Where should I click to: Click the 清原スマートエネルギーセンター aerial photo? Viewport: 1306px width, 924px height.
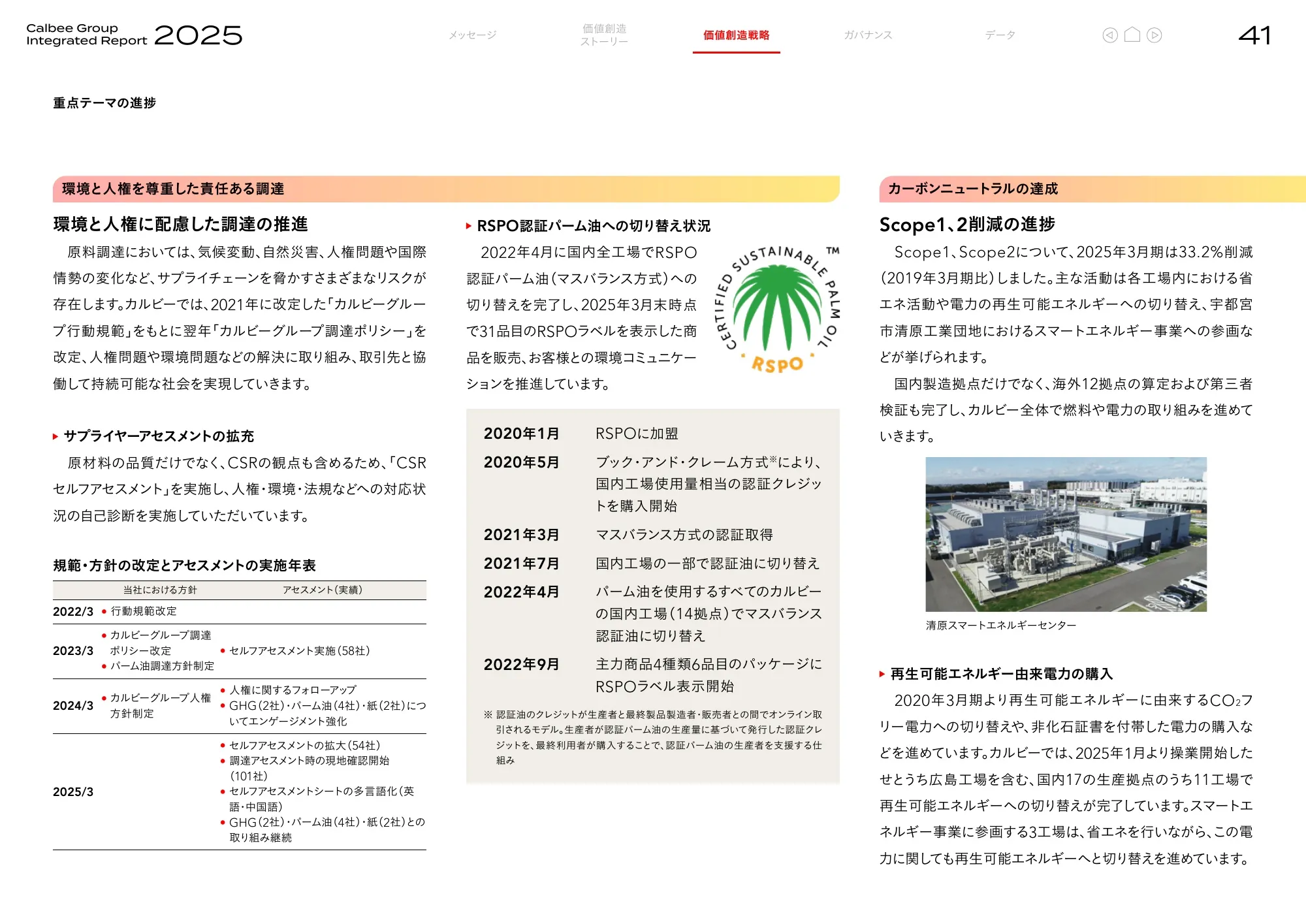1066,534
